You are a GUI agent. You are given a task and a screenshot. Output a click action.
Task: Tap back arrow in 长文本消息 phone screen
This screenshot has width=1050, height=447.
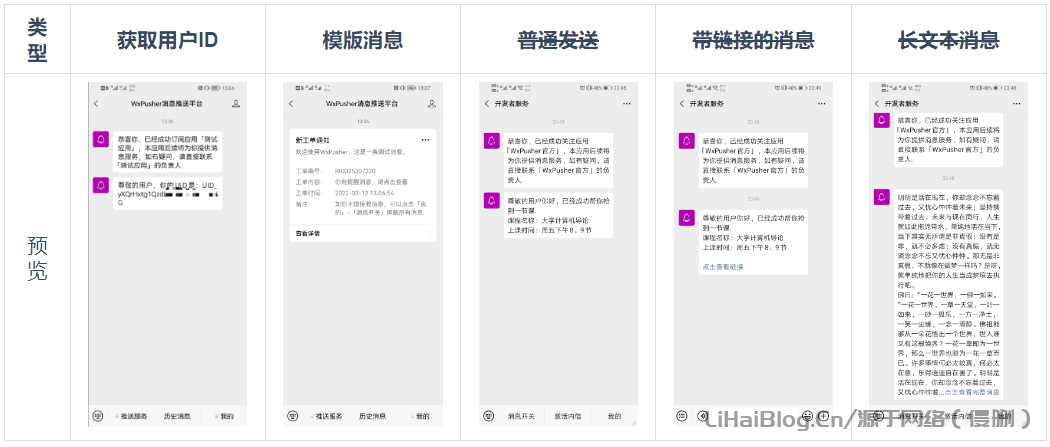[877, 104]
